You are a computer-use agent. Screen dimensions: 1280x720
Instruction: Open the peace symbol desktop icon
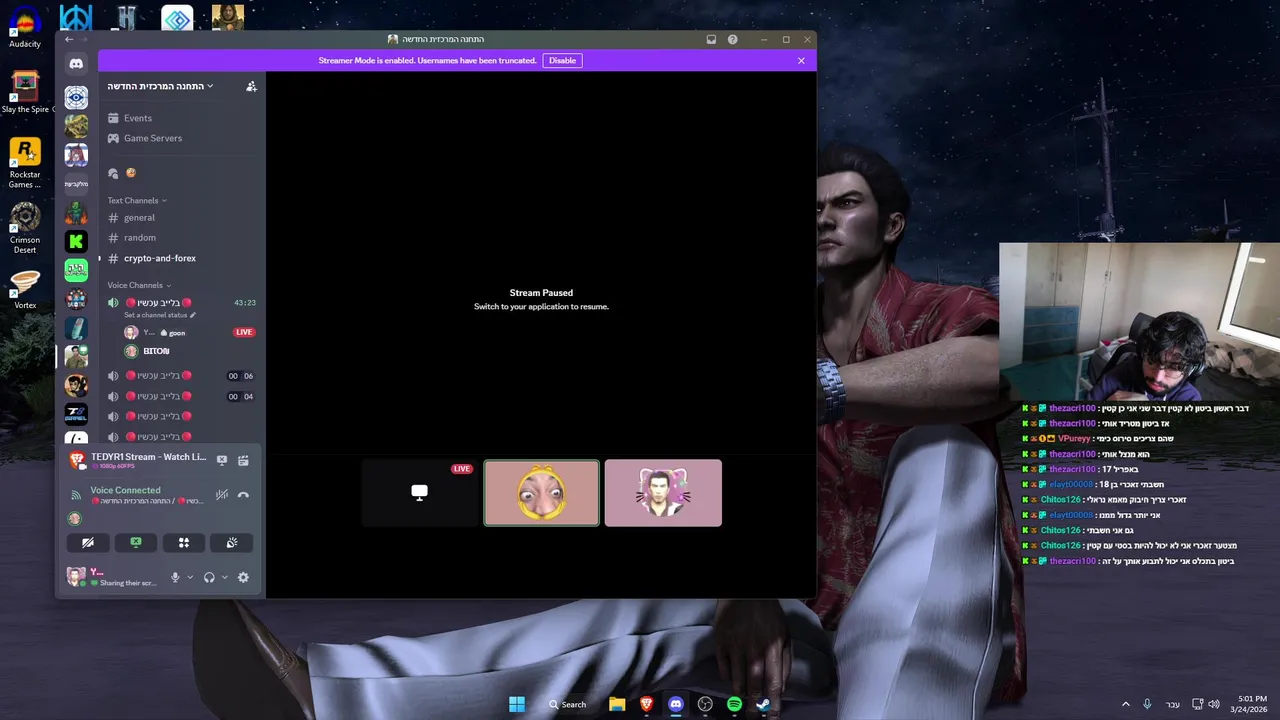coord(76,18)
